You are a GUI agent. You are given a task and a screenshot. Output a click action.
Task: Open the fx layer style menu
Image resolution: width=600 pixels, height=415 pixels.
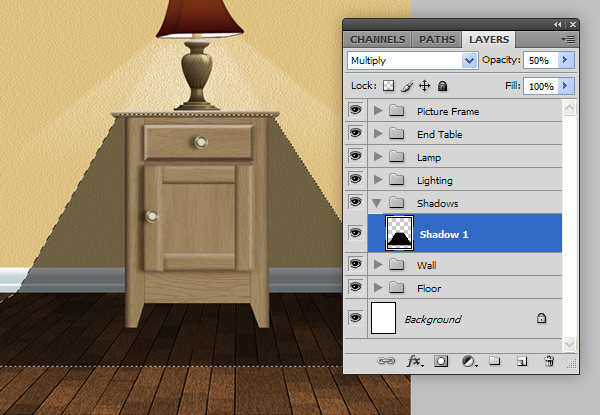(414, 362)
